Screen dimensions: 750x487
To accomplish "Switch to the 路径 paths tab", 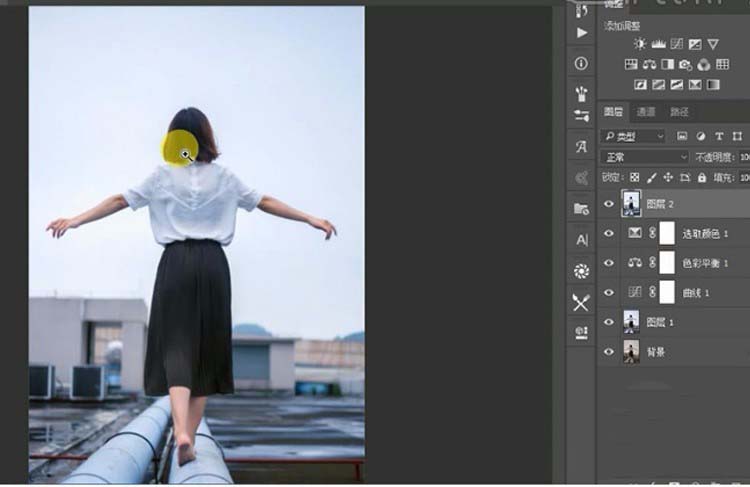I will [679, 112].
